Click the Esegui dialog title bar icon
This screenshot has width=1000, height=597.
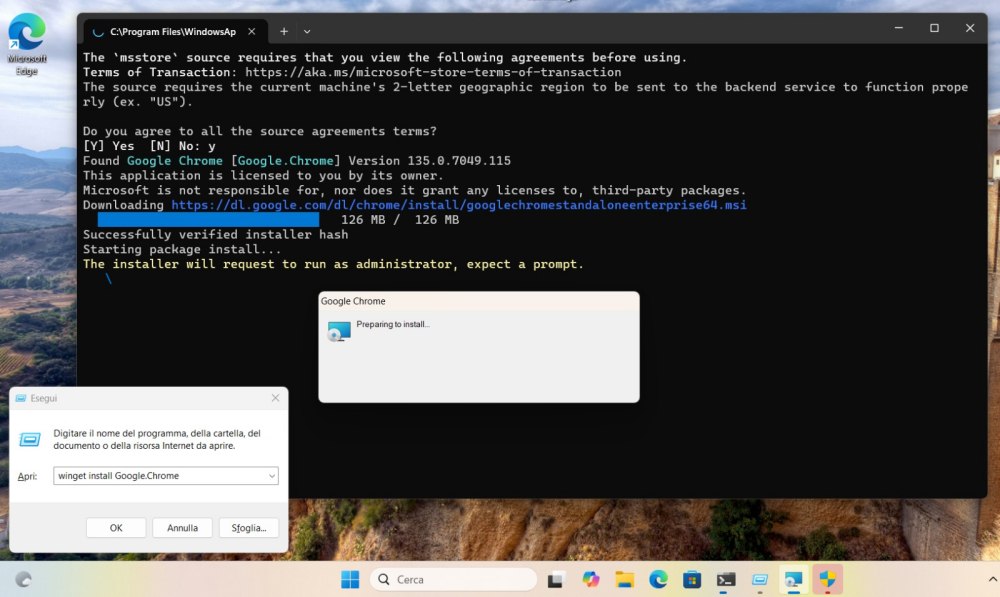[20, 398]
